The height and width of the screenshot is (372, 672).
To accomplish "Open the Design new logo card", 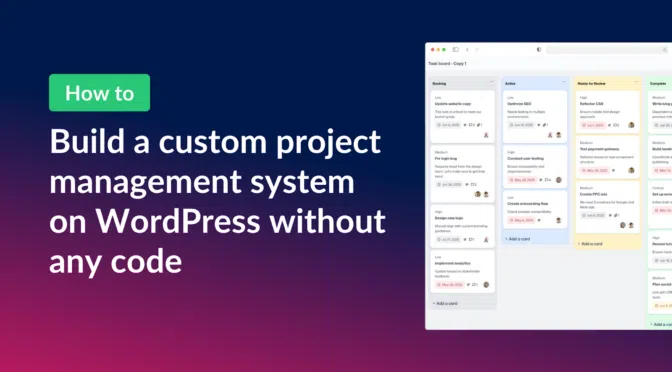I will click(462, 226).
